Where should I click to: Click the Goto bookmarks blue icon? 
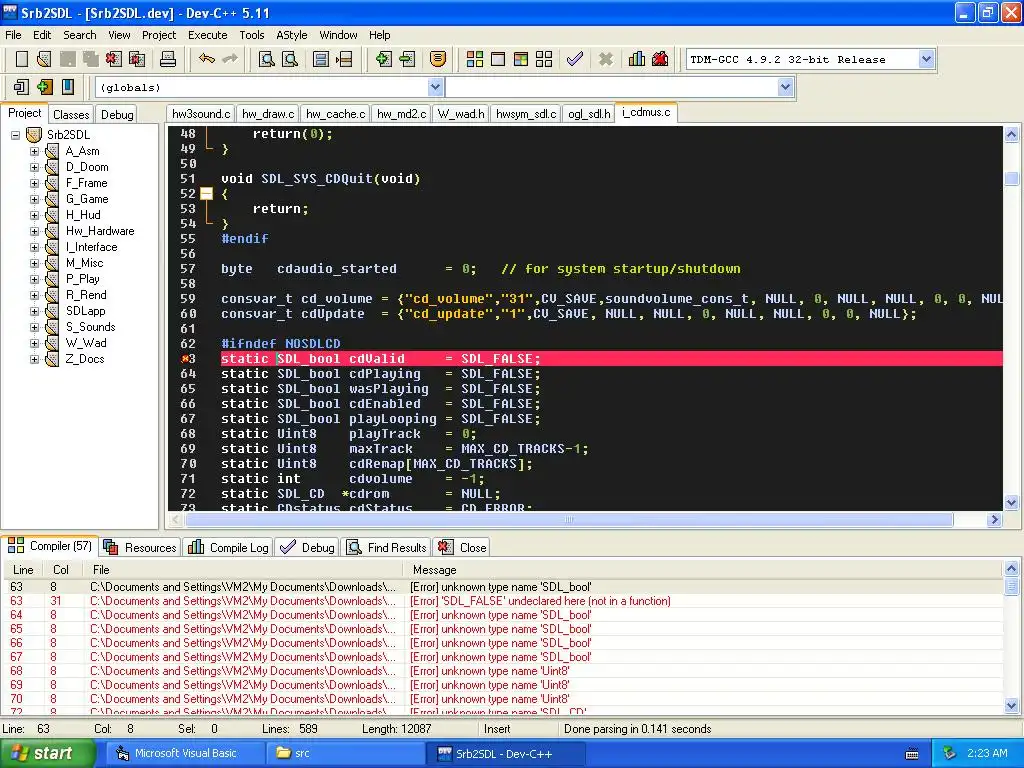(67, 87)
